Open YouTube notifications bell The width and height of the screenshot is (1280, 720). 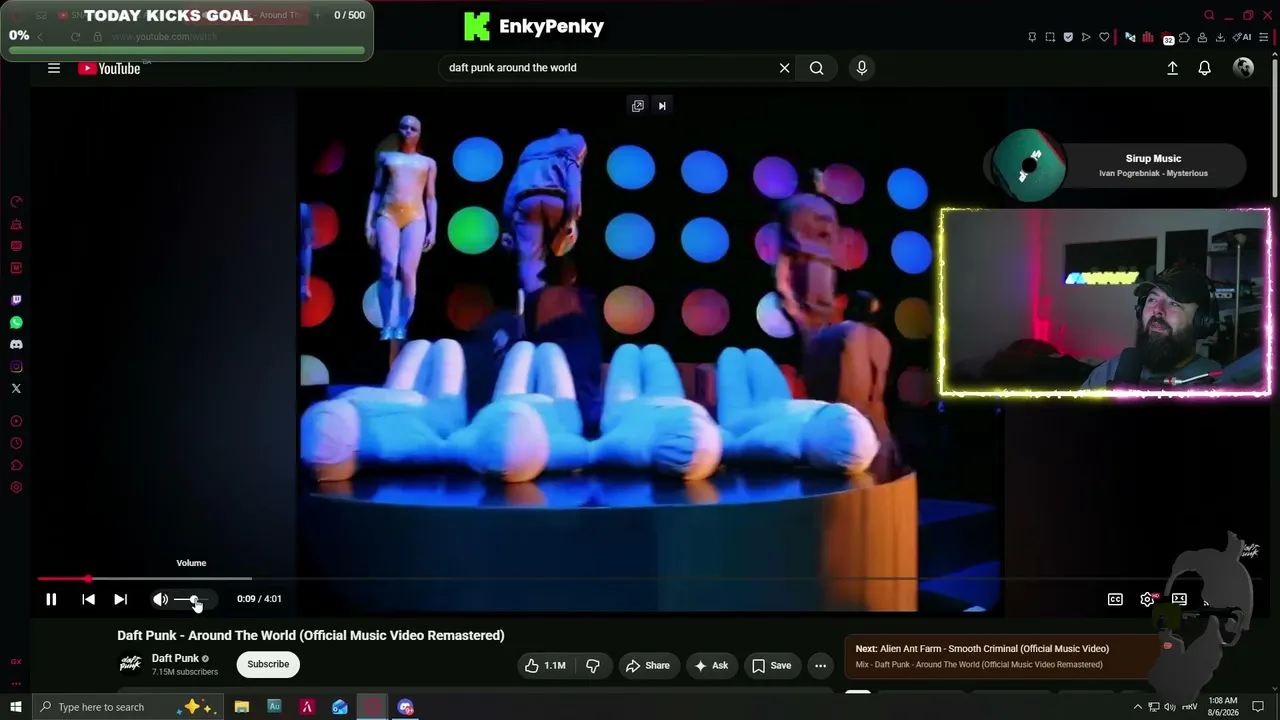click(x=1205, y=68)
